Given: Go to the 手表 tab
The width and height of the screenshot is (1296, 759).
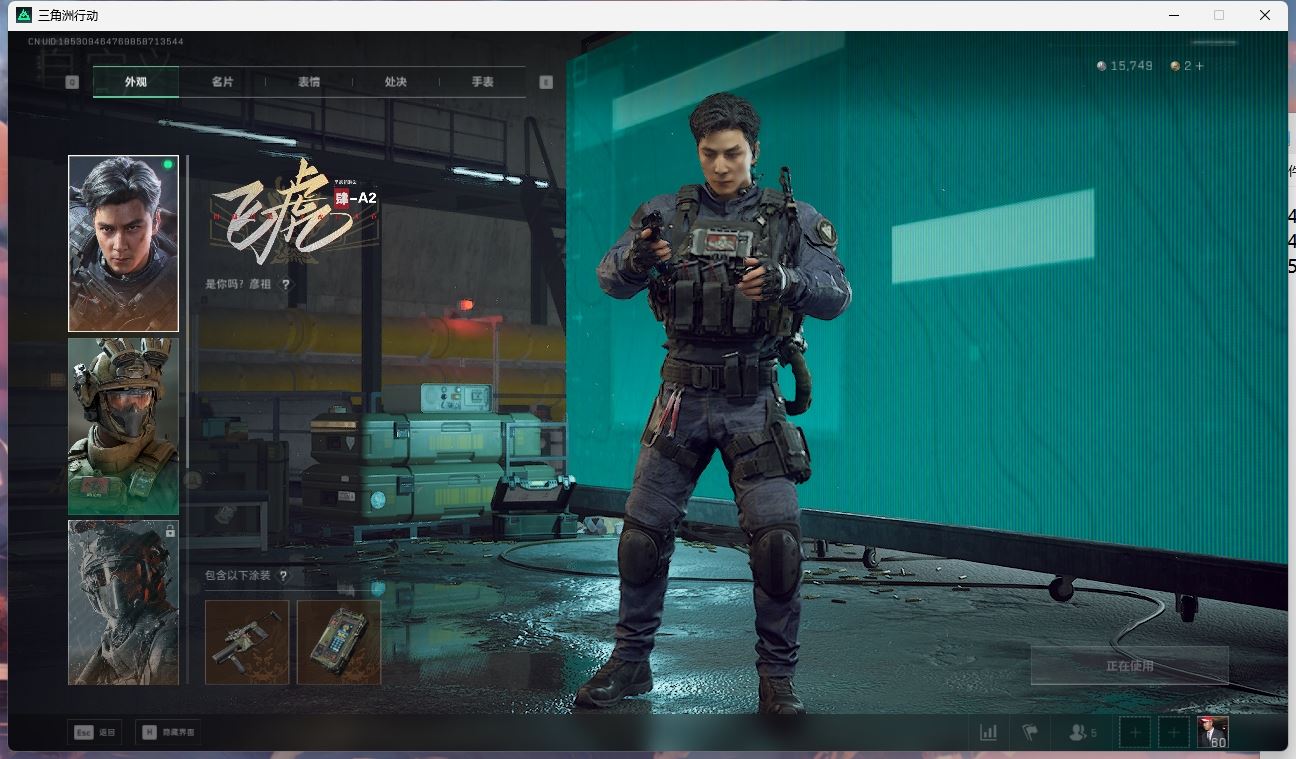Looking at the screenshot, I should (x=483, y=82).
